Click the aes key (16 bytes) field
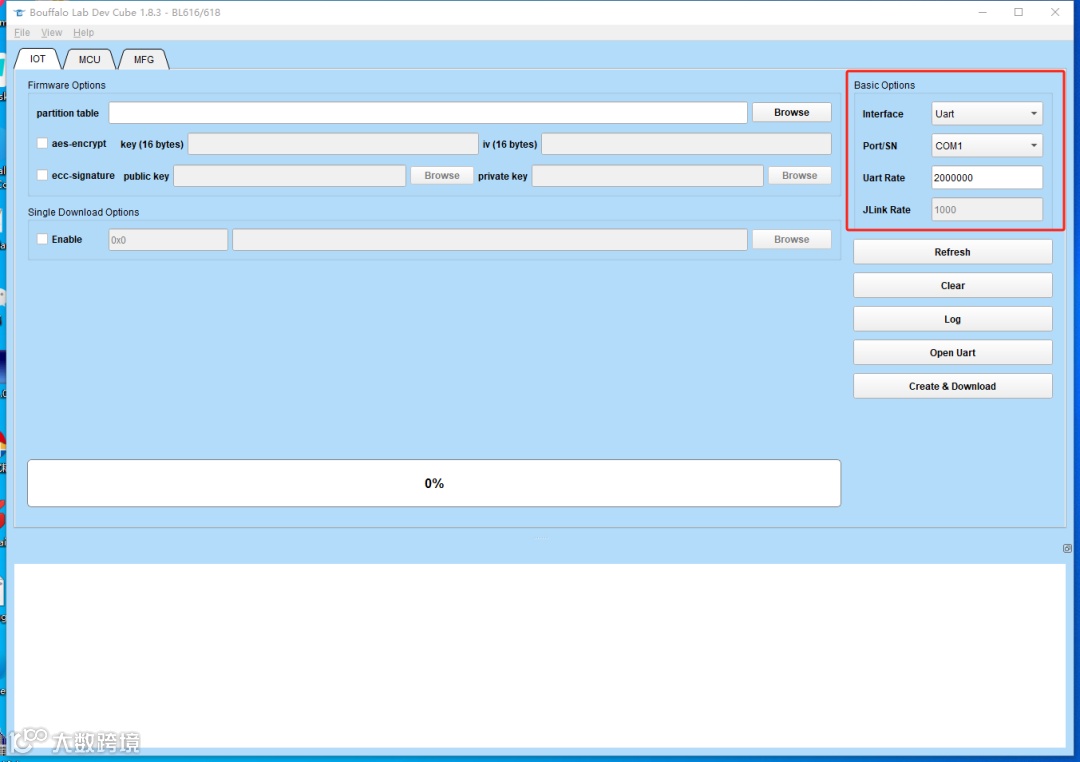The width and height of the screenshot is (1080, 762). [333, 144]
